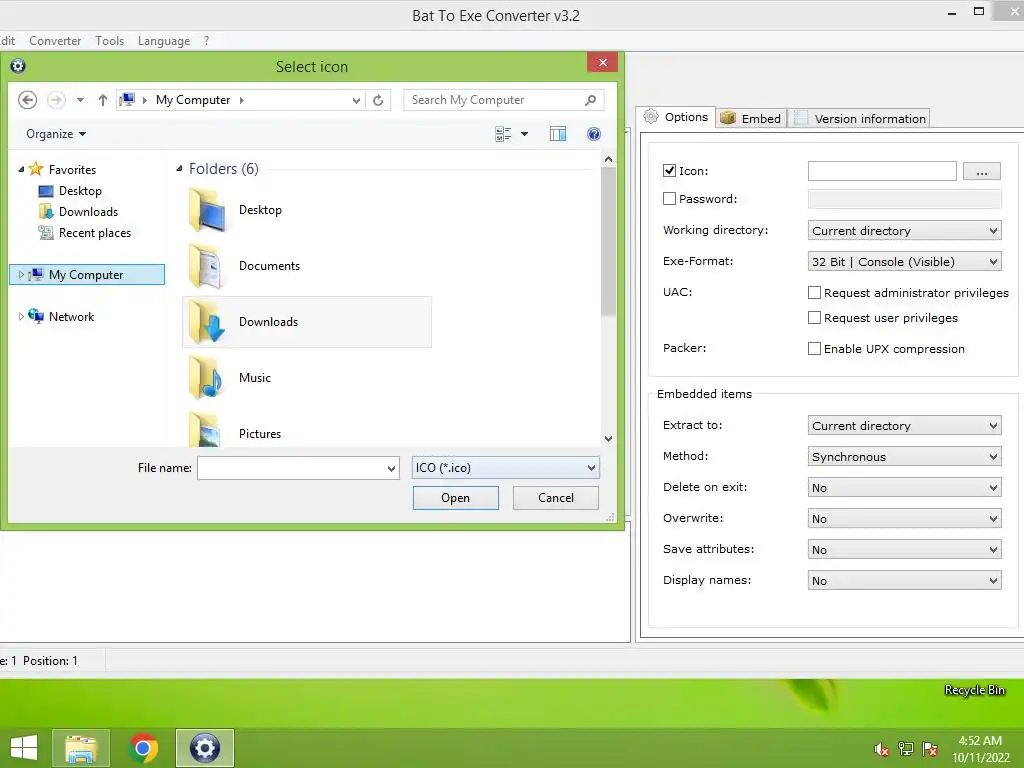Enable UPX compression checkbox
Image resolution: width=1024 pixels, height=768 pixels.
pos(814,349)
